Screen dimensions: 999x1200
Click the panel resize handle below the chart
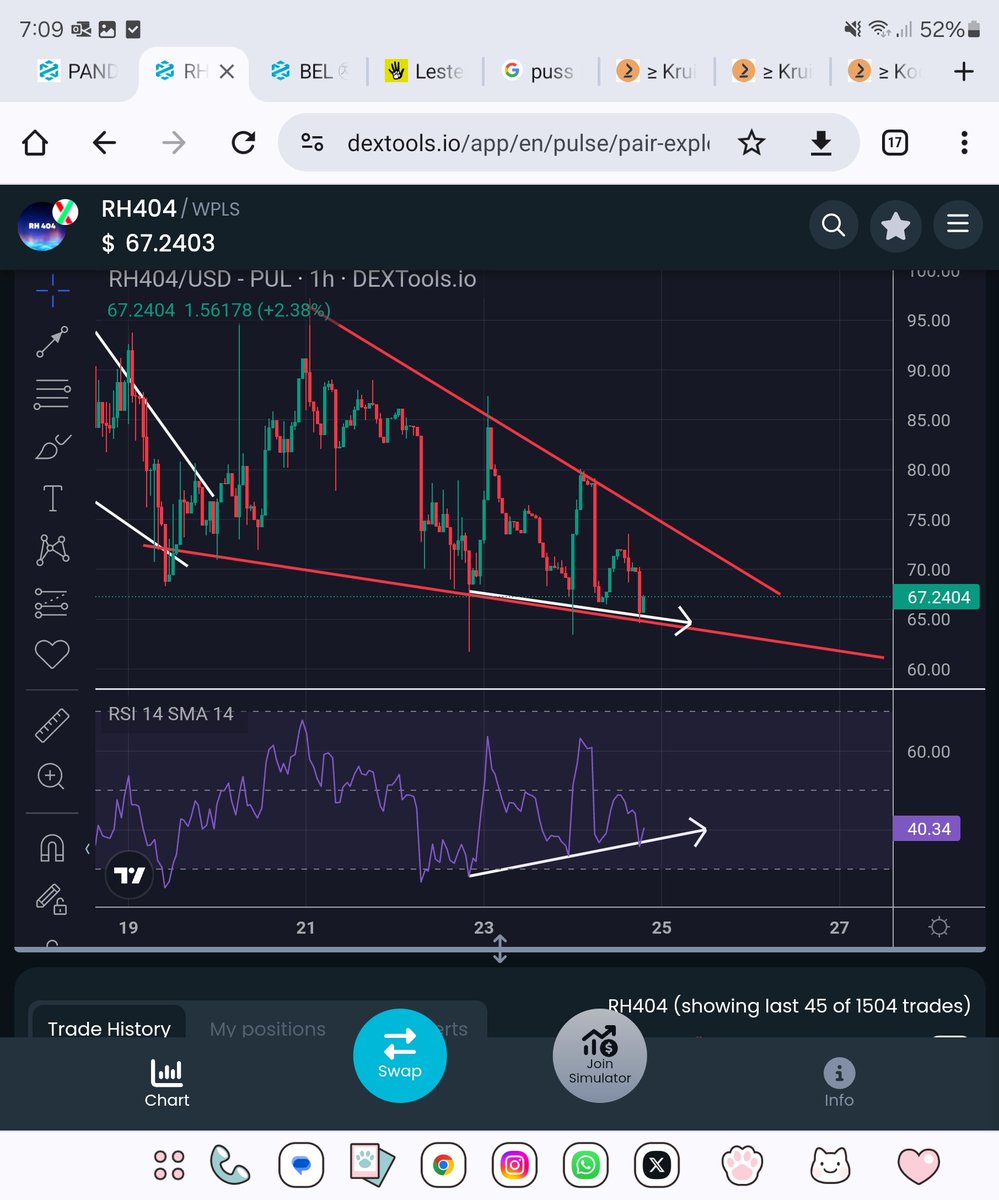point(500,948)
